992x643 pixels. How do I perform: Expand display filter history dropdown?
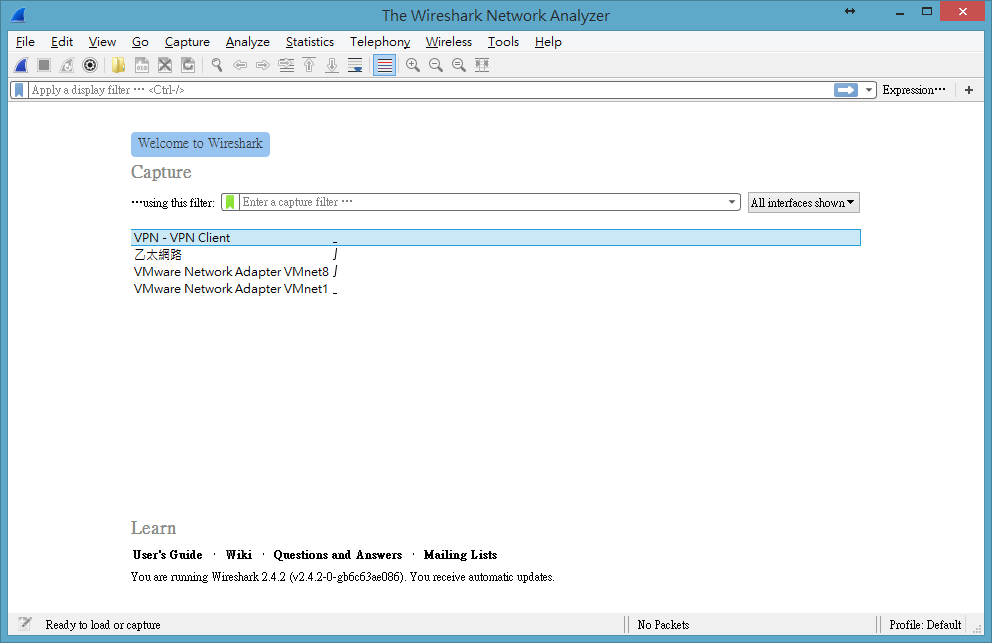pyautogui.click(x=869, y=90)
